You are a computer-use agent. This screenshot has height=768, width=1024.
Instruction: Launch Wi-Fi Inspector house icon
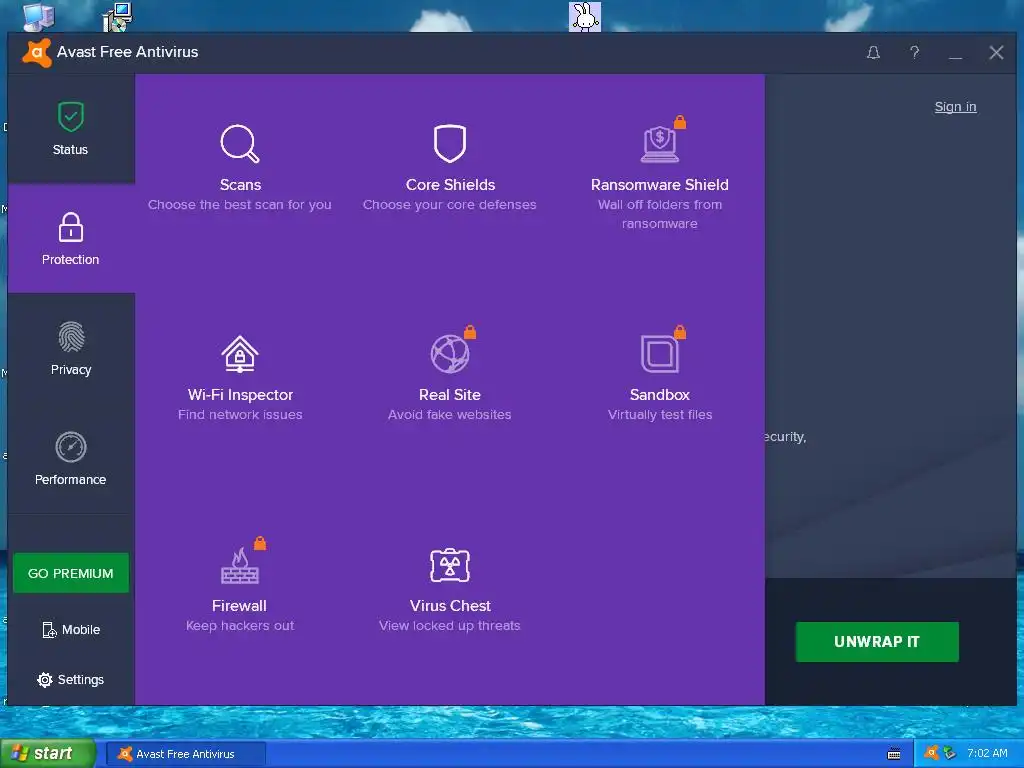point(240,353)
